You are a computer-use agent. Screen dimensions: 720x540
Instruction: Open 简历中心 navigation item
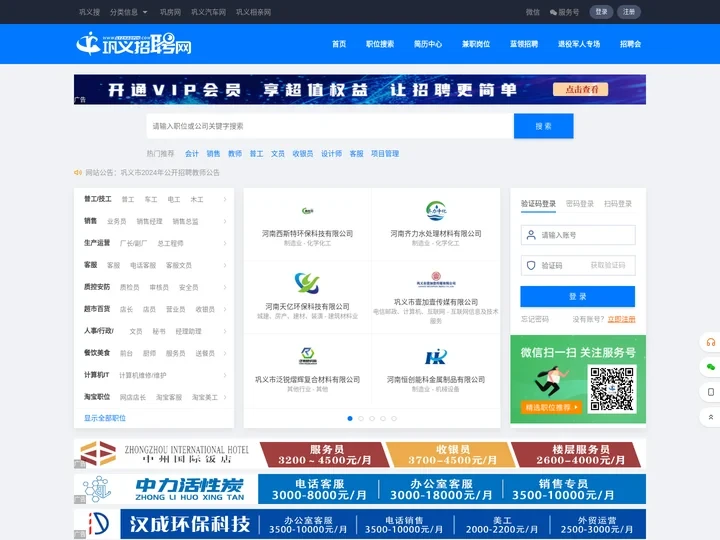point(428,44)
